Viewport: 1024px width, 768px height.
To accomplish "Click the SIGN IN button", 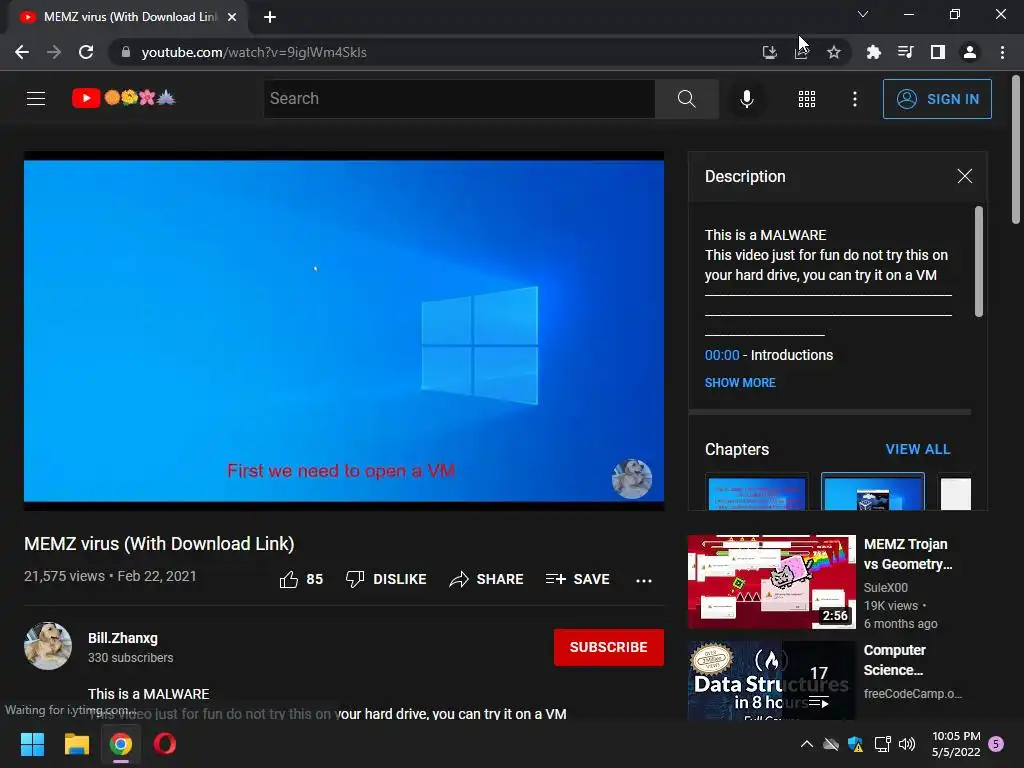I will tap(937, 99).
